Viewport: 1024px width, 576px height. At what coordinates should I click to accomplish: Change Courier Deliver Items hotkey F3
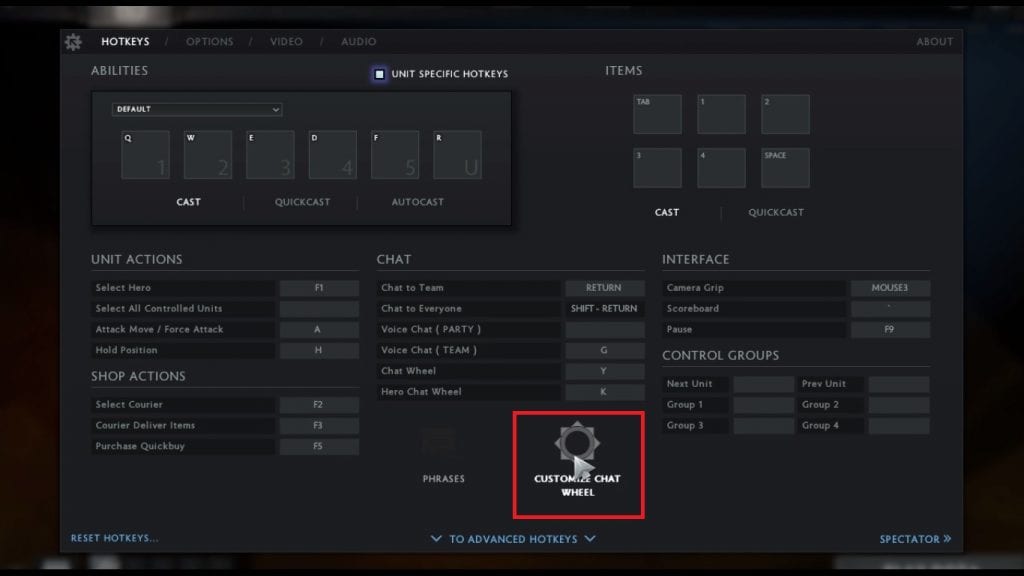(319, 426)
